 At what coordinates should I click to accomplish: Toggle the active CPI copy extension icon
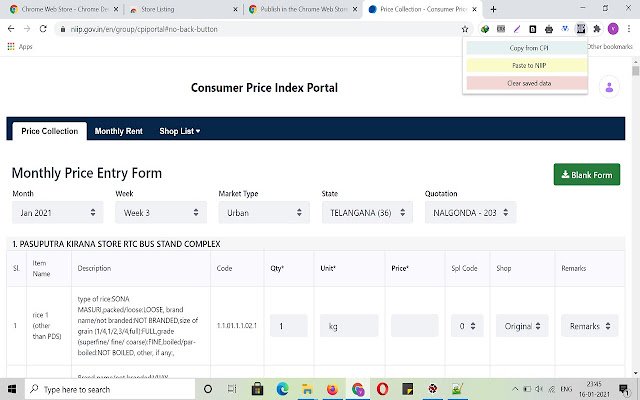(x=581, y=29)
